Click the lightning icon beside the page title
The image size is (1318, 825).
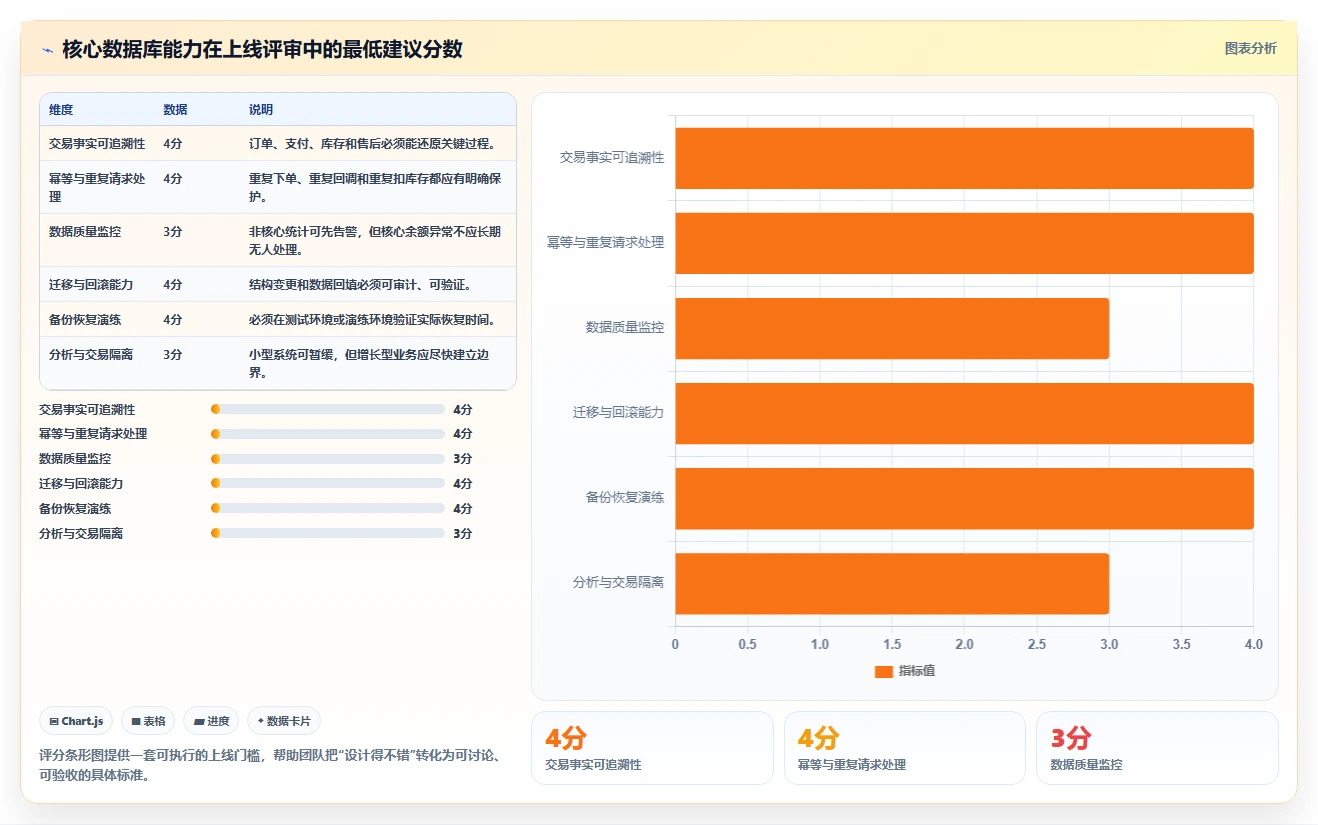click(47, 49)
